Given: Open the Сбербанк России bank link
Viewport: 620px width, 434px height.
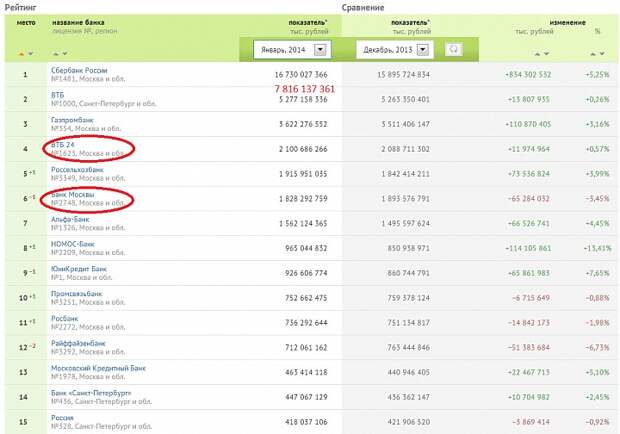Looking at the screenshot, I should click(79, 70).
